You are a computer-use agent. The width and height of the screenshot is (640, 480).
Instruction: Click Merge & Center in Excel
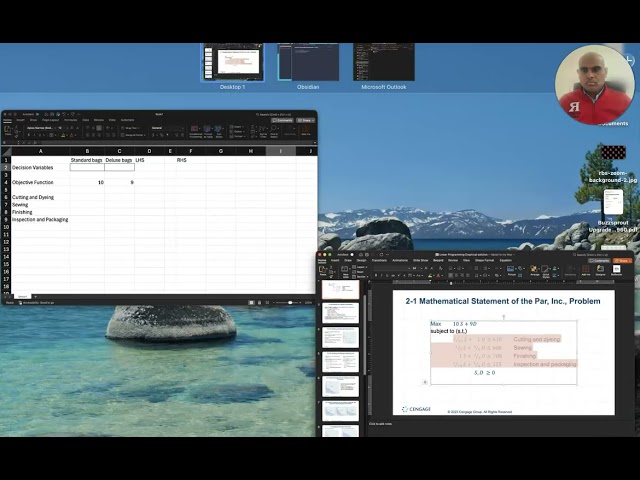pos(133,135)
